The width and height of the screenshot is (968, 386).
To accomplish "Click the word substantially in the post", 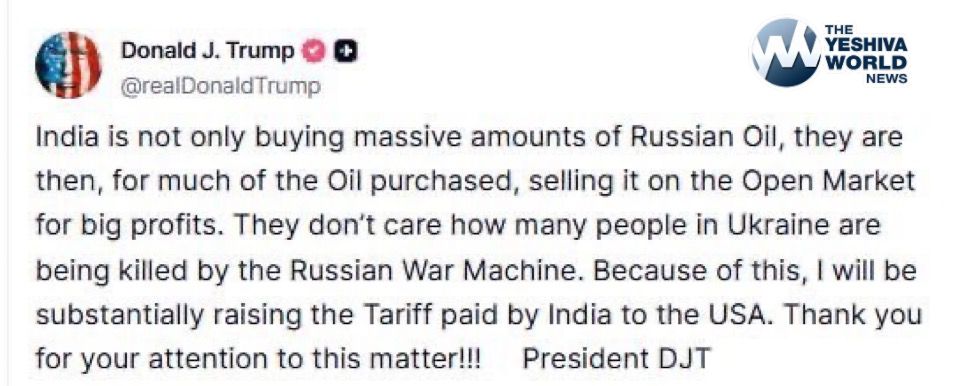I will click(119, 314).
